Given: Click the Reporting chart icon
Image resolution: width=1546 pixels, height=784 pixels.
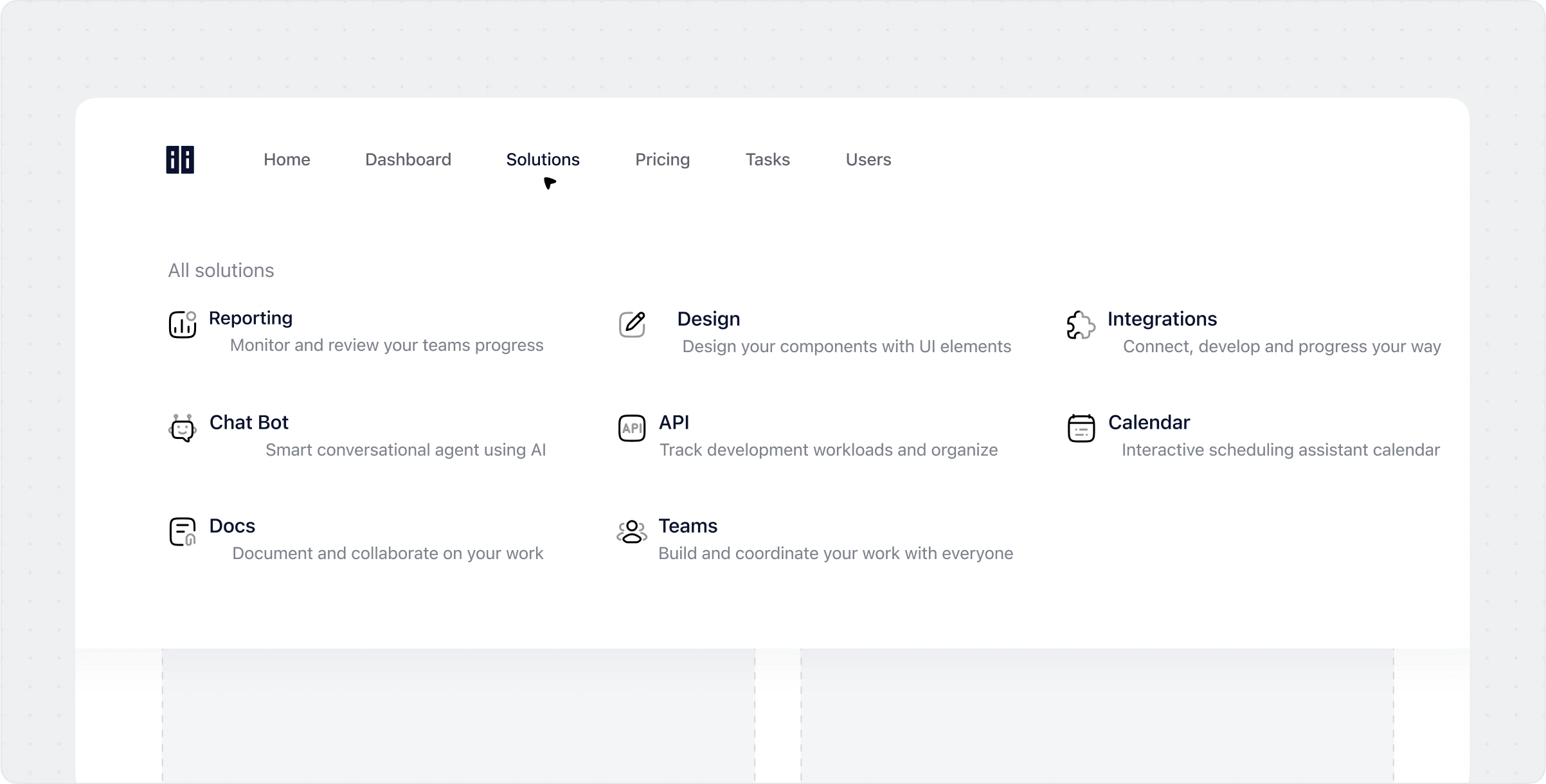Looking at the screenshot, I should [x=183, y=325].
